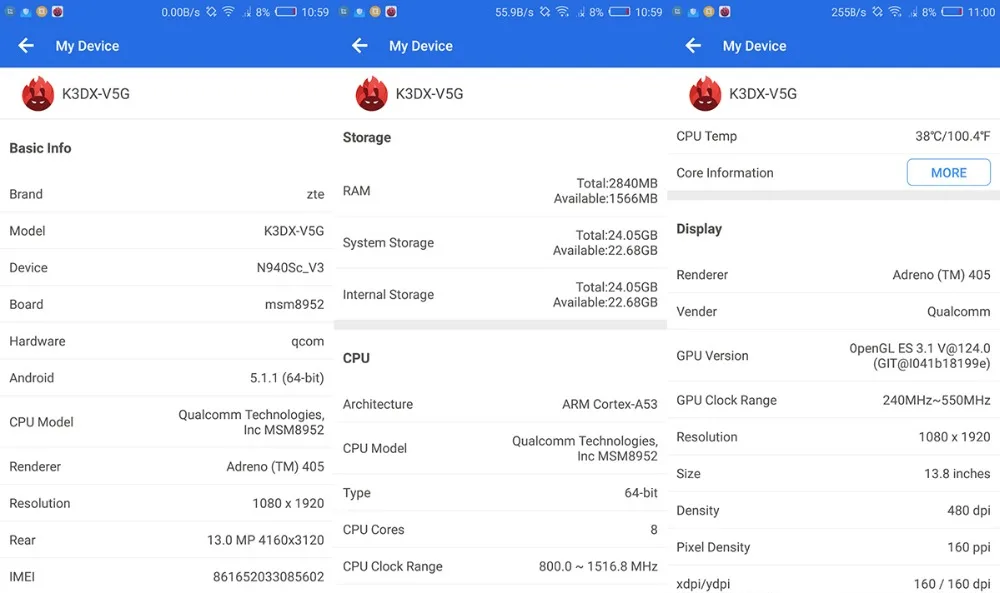Screen dimensions: 1000x593
Task: Select the Density value 480 dpi
Action: pos(969,511)
